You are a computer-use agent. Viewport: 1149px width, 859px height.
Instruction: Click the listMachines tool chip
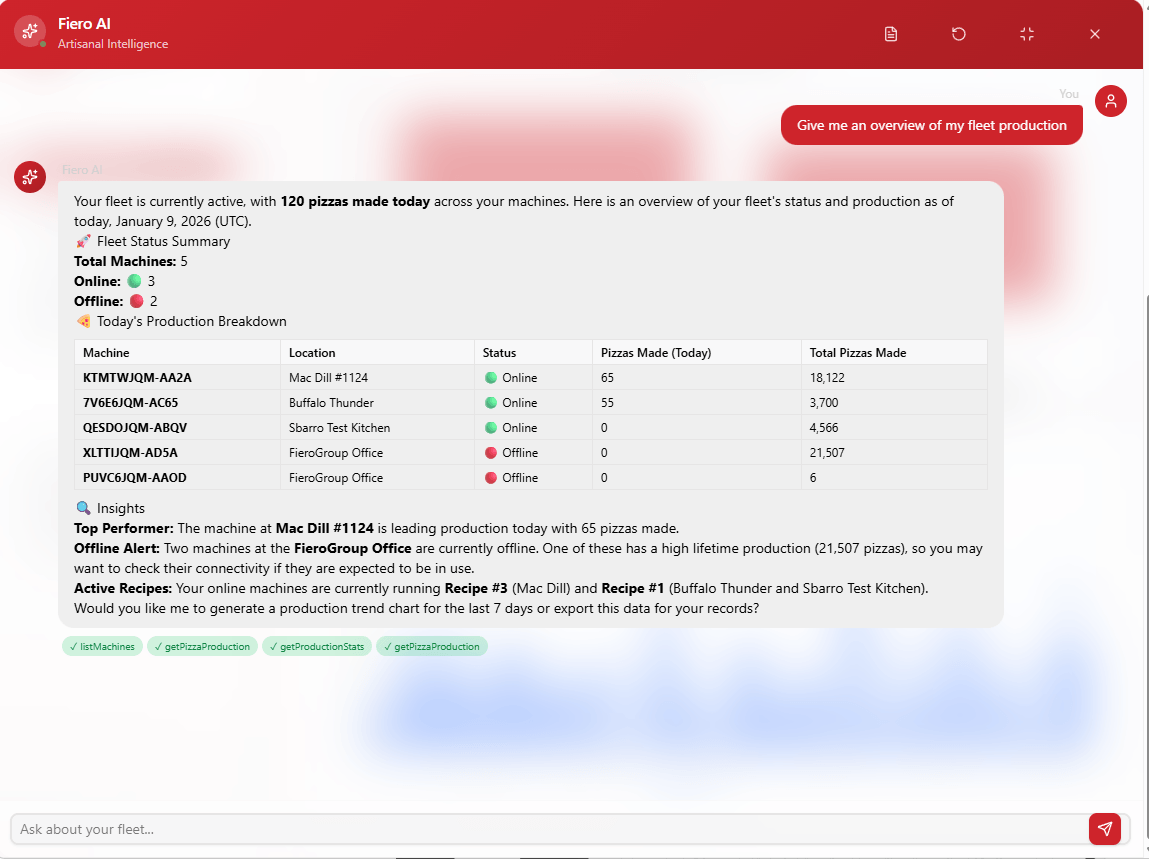pyautogui.click(x=102, y=647)
